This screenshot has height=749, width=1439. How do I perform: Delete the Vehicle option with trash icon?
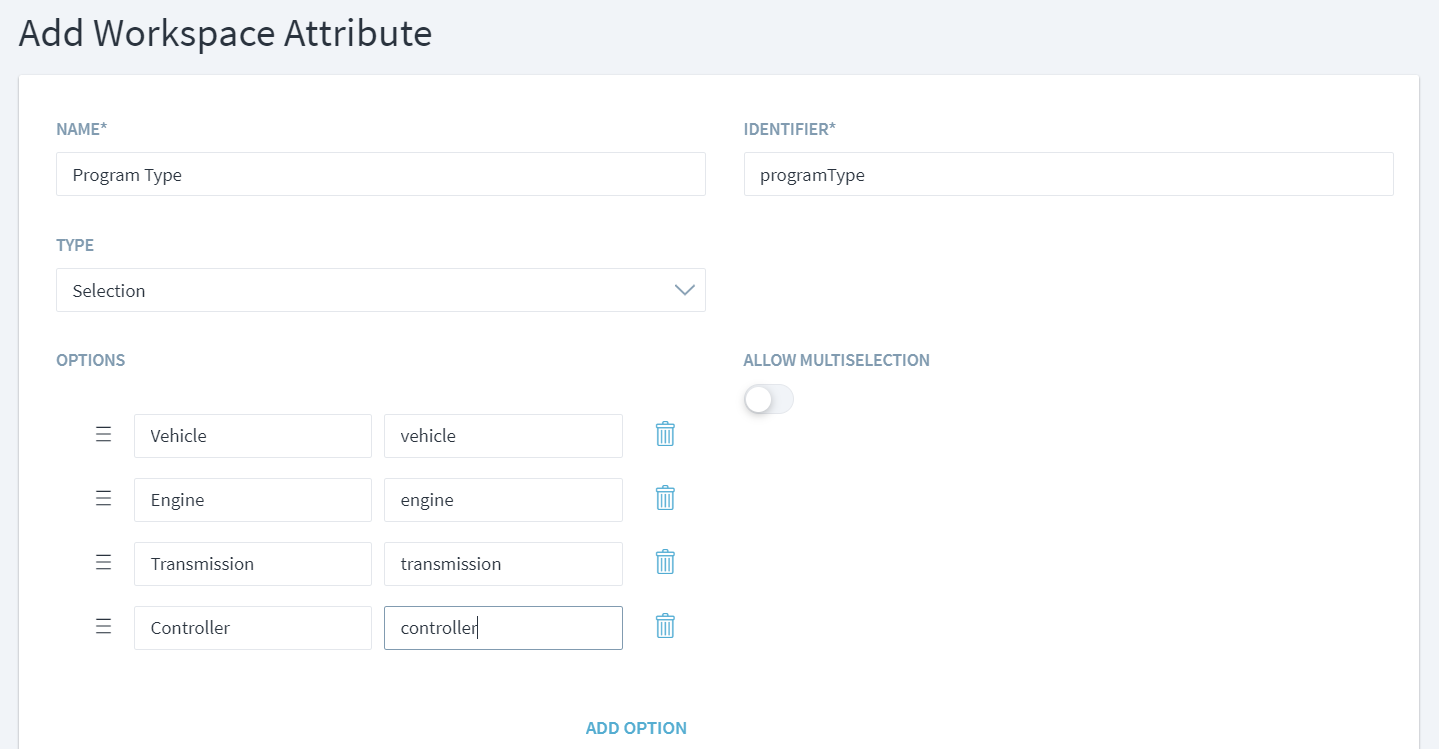[x=665, y=434]
